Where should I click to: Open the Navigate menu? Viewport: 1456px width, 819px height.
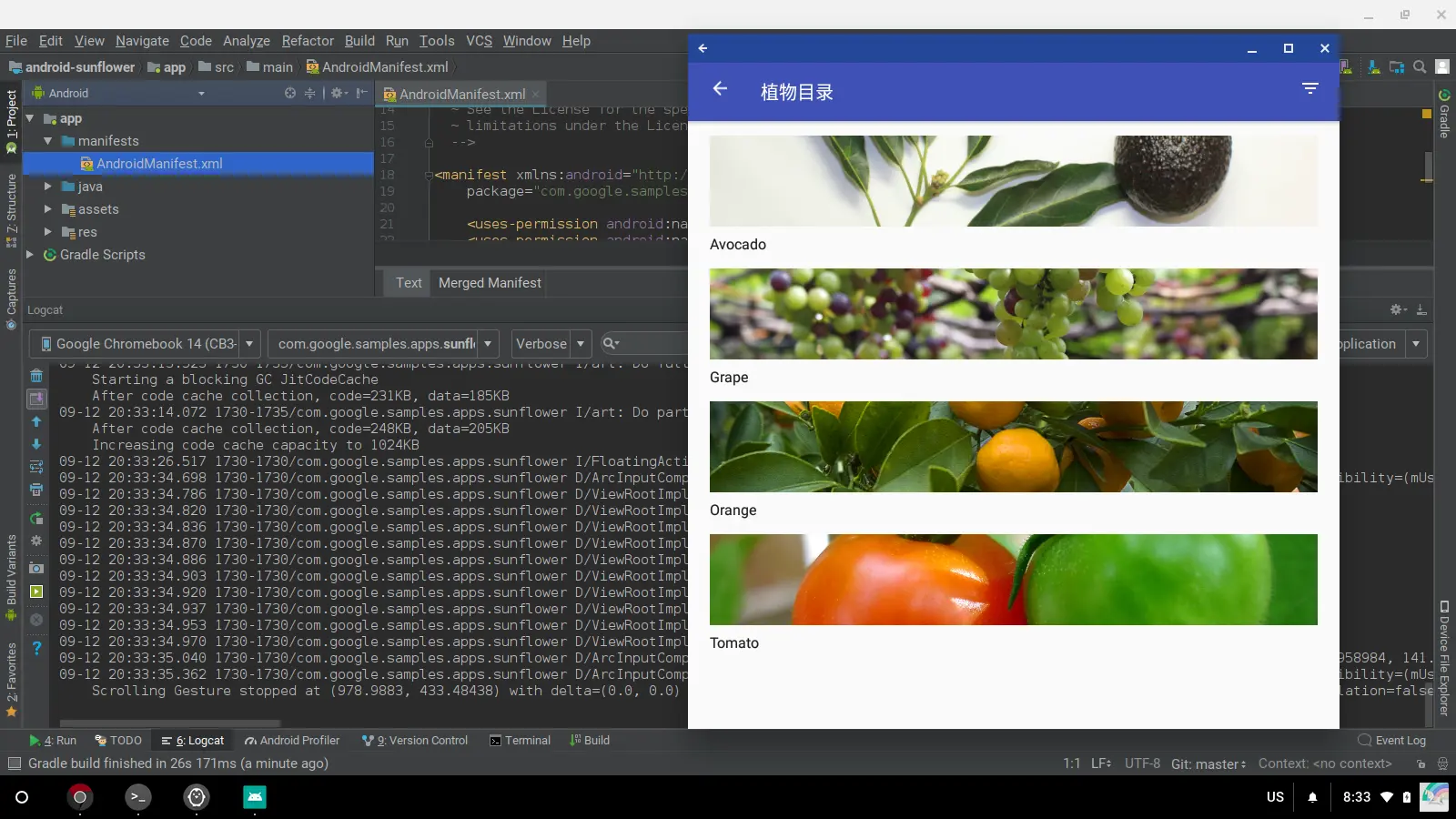[142, 41]
